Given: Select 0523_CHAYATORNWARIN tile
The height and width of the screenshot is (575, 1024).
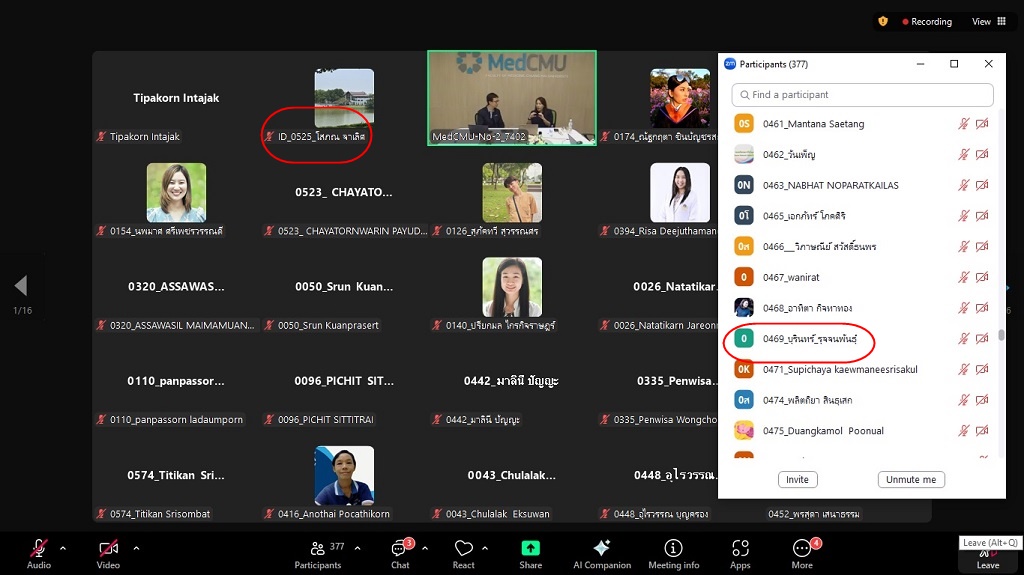Looking at the screenshot, I should coord(344,192).
